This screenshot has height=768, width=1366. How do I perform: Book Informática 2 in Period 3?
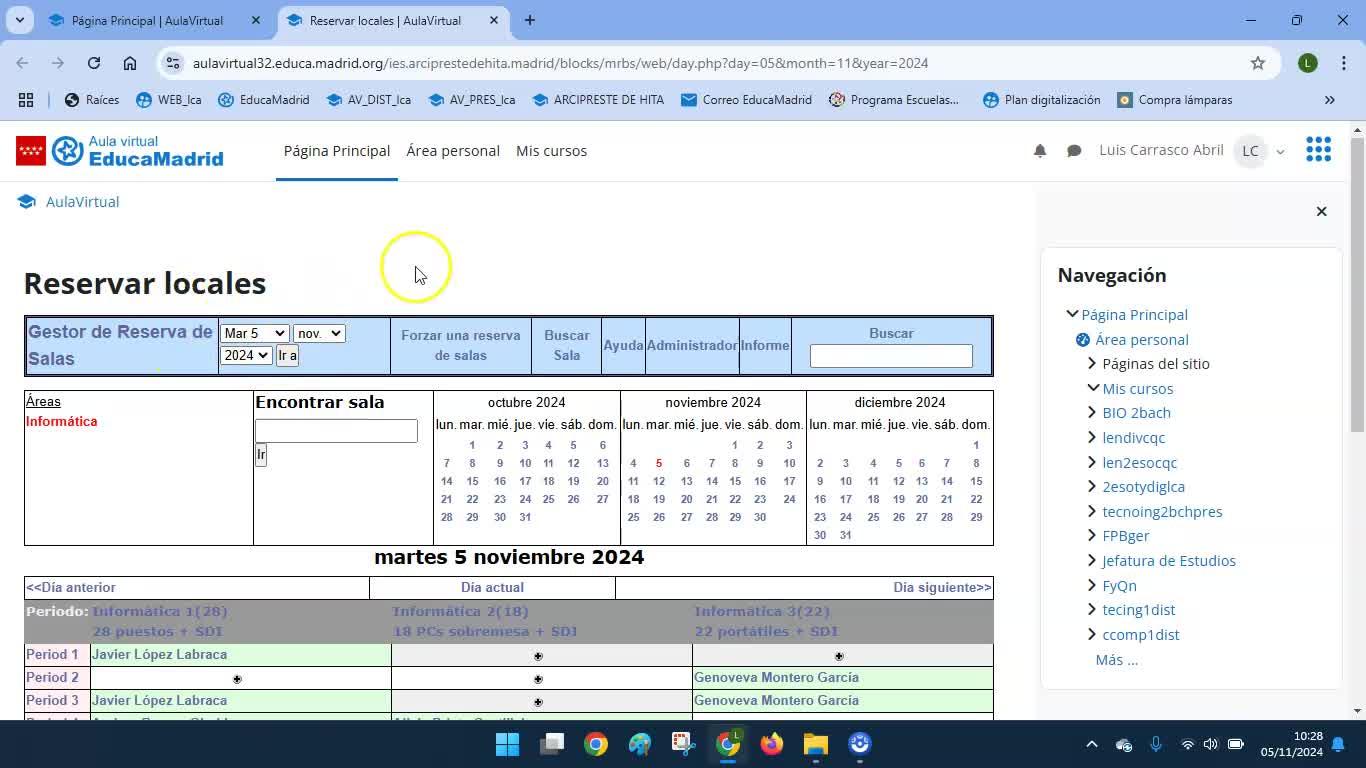tap(538, 702)
